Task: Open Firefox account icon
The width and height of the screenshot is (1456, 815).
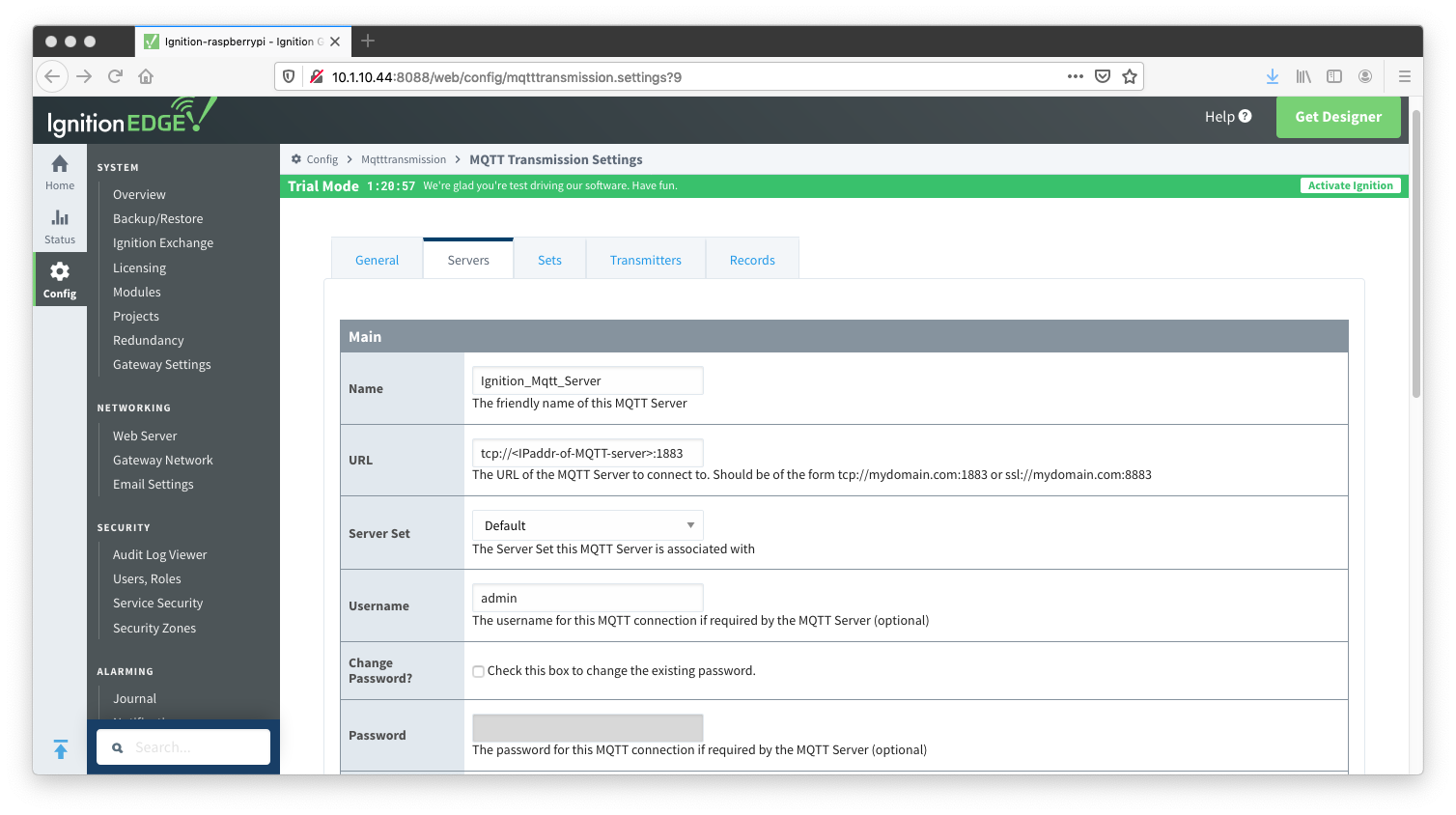Action: coord(1365,76)
